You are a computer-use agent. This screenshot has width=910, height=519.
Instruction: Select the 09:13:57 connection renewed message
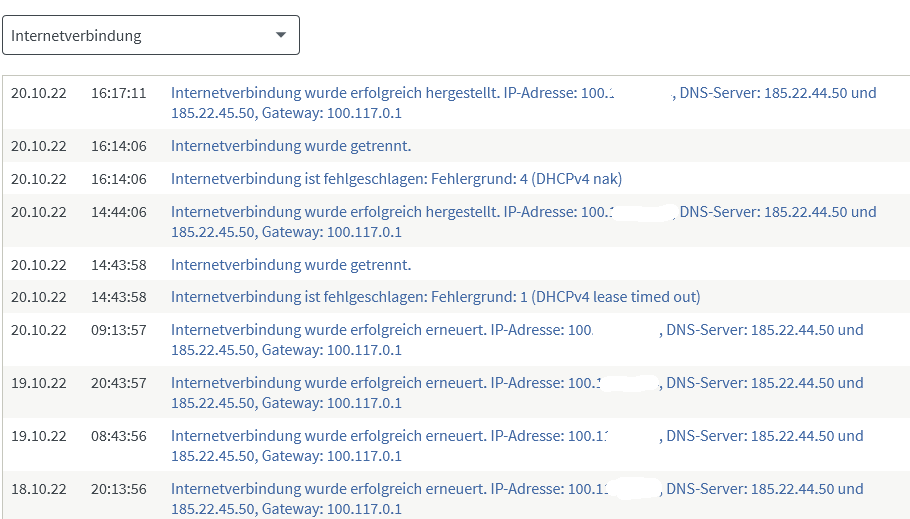tap(517, 340)
